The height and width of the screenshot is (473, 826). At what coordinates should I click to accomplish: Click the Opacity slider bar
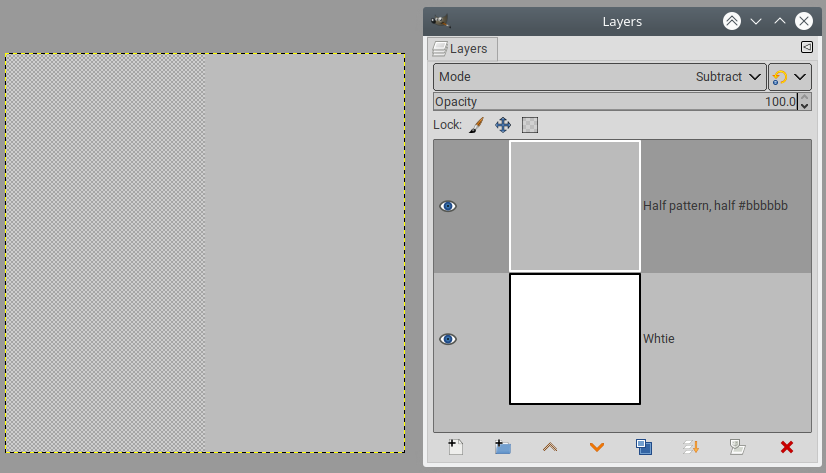pyautogui.click(x=615, y=102)
